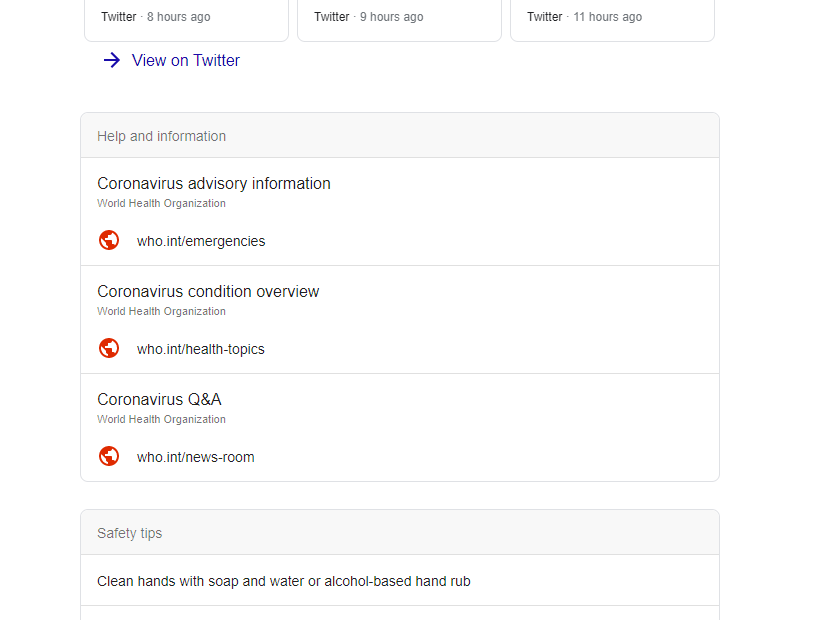The image size is (827, 620).
Task: Select the Clean hands with soap tip
Action: (x=284, y=581)
